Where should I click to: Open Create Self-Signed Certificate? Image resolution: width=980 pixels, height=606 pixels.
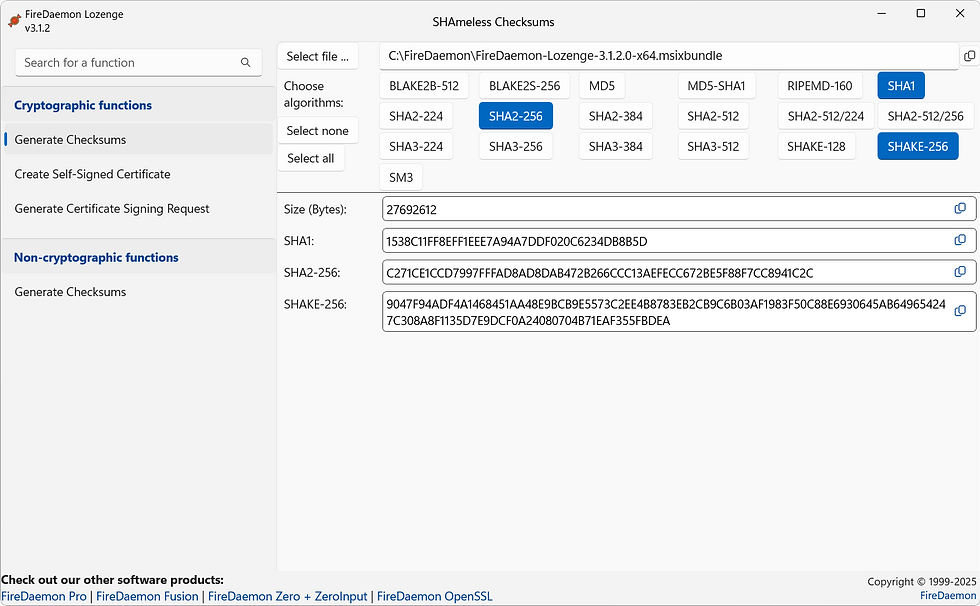[138, 174]
